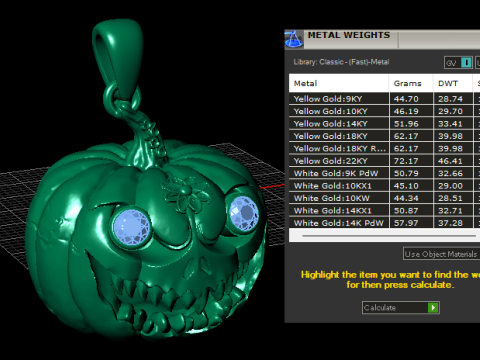Select the pumpkin's left gemstone eye
This screenshot has width=480, height=360.
pyautogui.click(x=131, y=228)
